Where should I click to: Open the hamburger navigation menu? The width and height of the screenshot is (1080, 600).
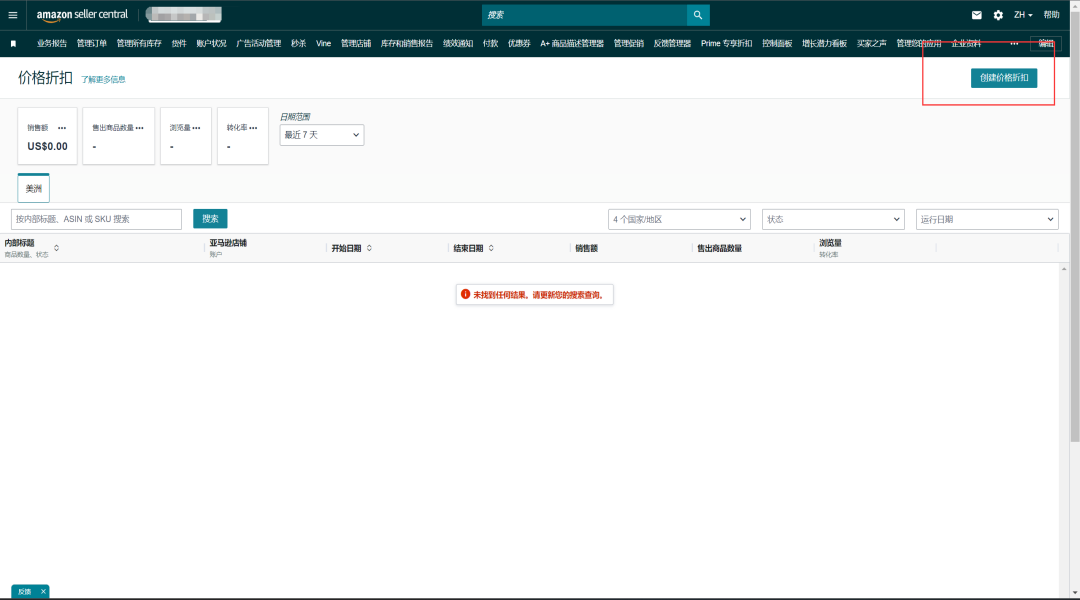coord(12,15)
